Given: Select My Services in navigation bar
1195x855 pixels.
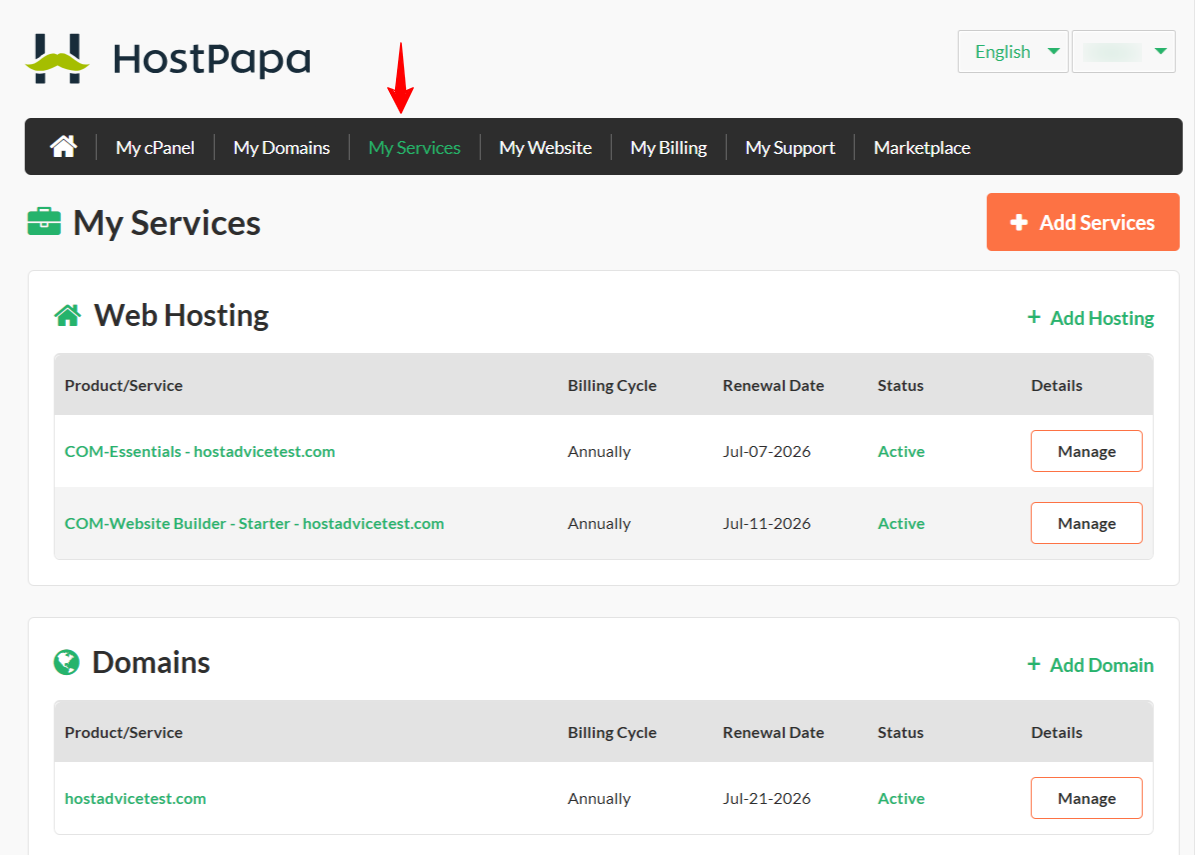Looking at the screenshot, I should pyautogui.click(x=415, y=148).
